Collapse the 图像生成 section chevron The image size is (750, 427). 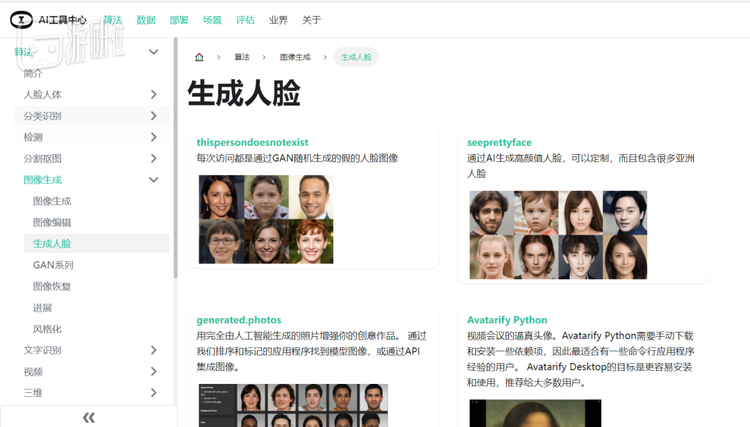(154, 180)
